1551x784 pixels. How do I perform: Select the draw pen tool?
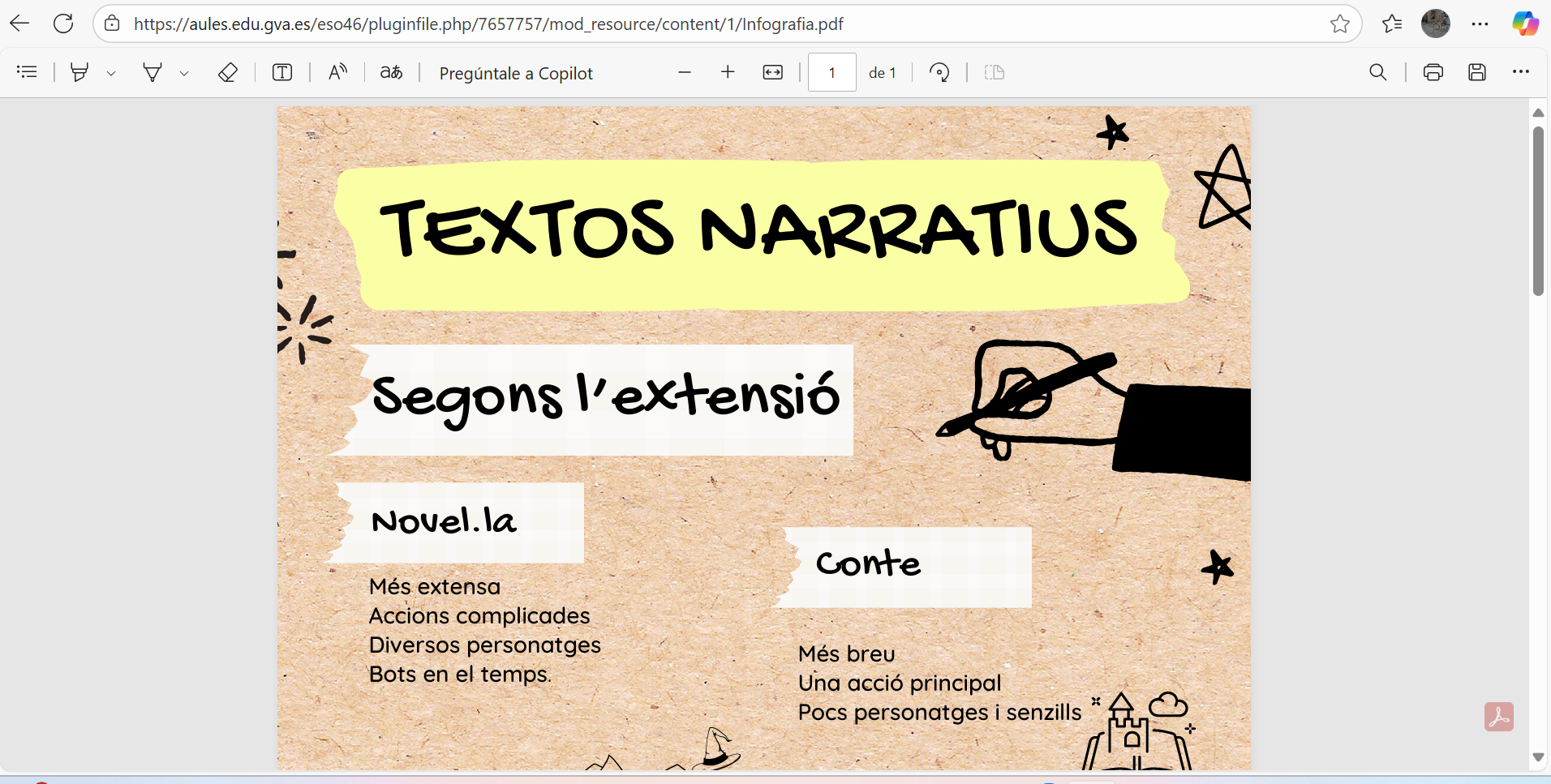tap(152, 72)
